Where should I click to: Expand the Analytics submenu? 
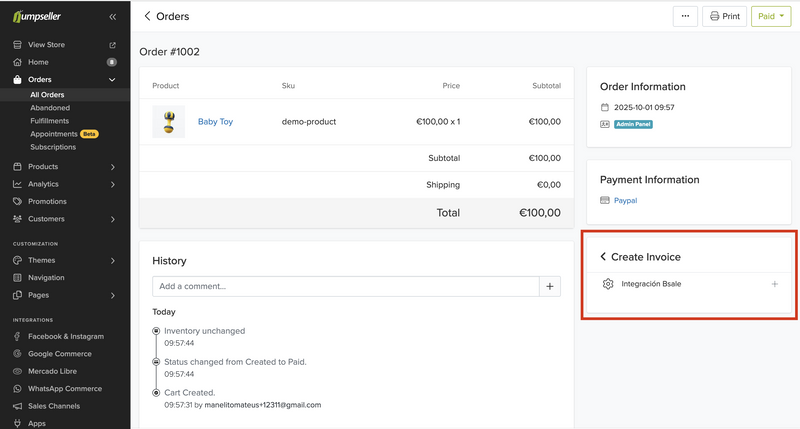[112, 184]
